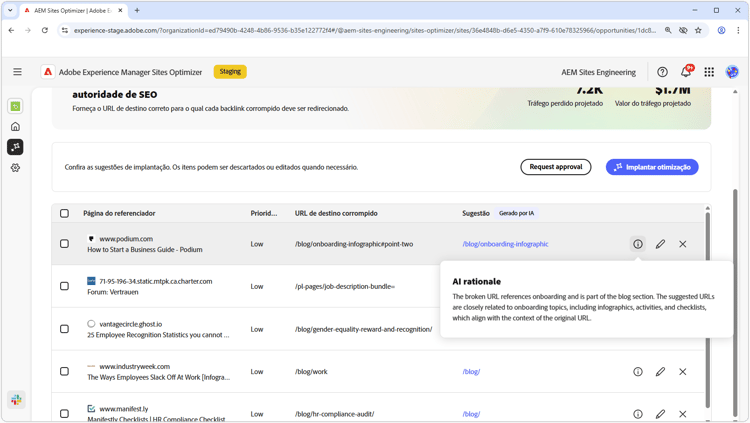Open settings gear in sidebar

15,168
